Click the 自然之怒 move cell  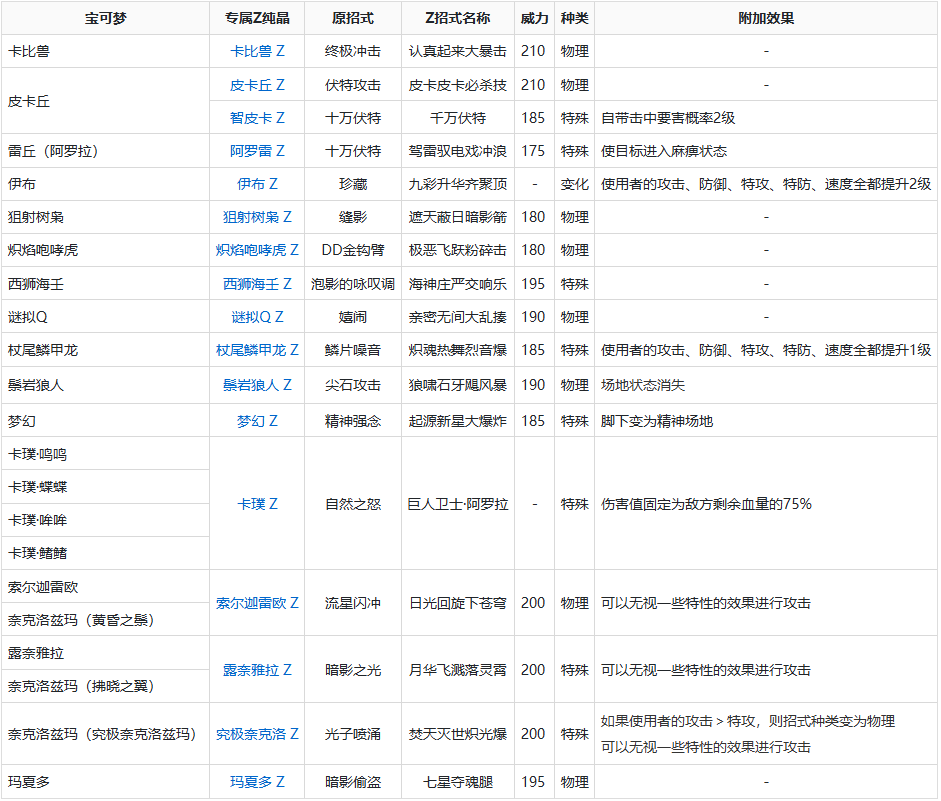[x=353, y=504]
